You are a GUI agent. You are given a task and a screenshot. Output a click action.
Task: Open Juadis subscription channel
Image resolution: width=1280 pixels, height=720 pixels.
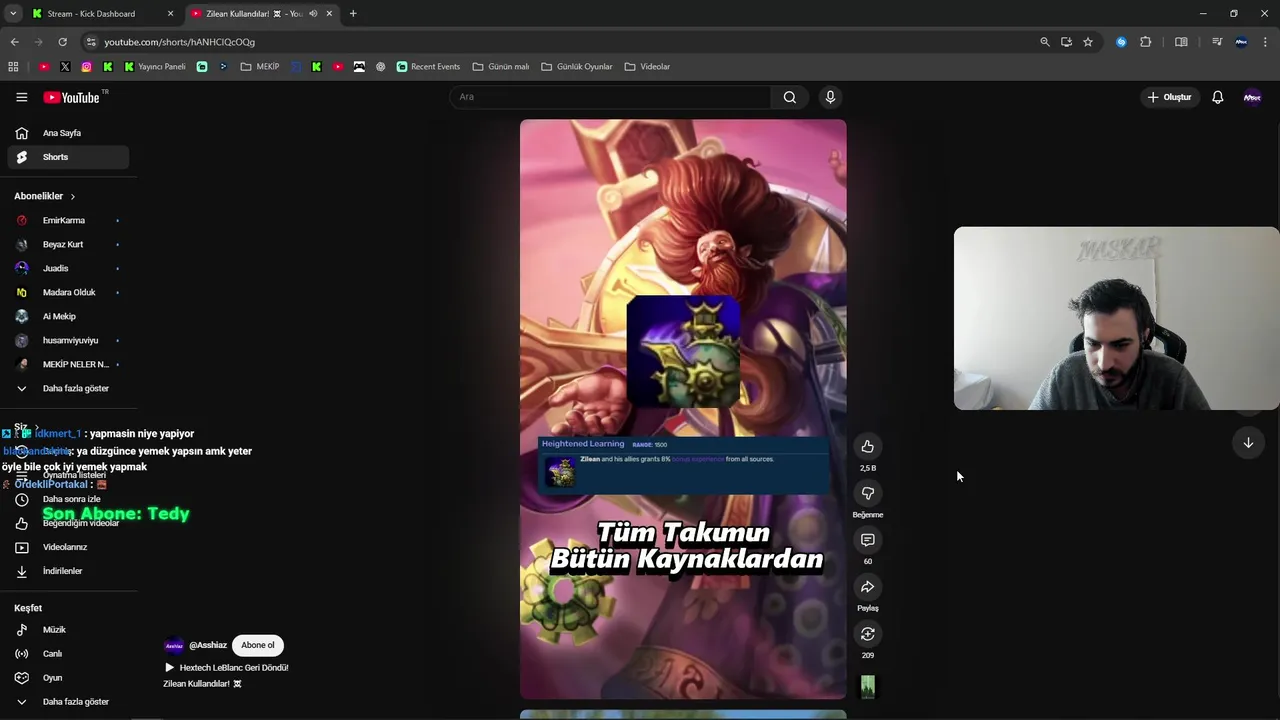tap(68, 268)
